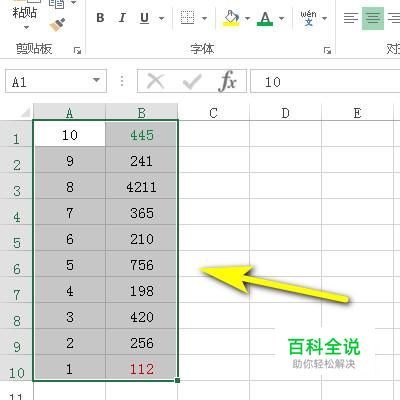Toggle Italic formatting

tap(122, 18)
